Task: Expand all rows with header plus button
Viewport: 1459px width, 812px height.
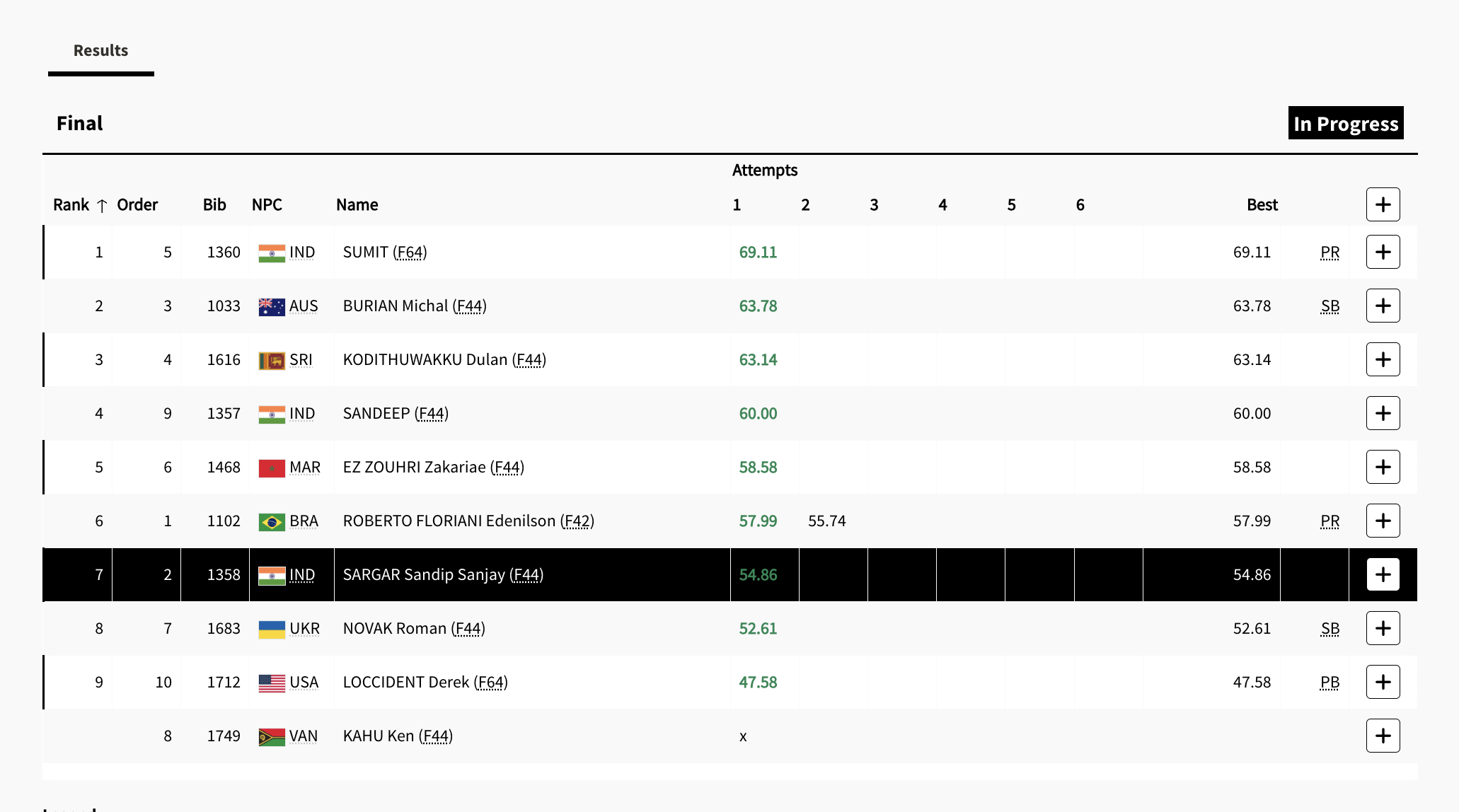Action: pyautogui.click(x=1383, y=205)
